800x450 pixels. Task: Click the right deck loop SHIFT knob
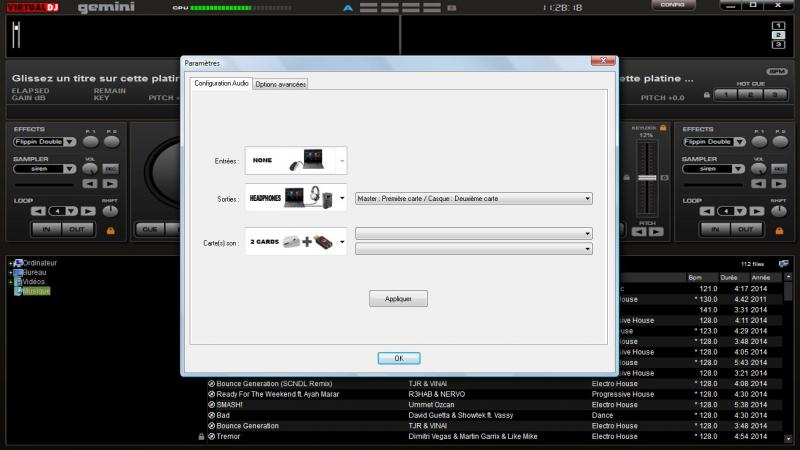click(779, 211)
